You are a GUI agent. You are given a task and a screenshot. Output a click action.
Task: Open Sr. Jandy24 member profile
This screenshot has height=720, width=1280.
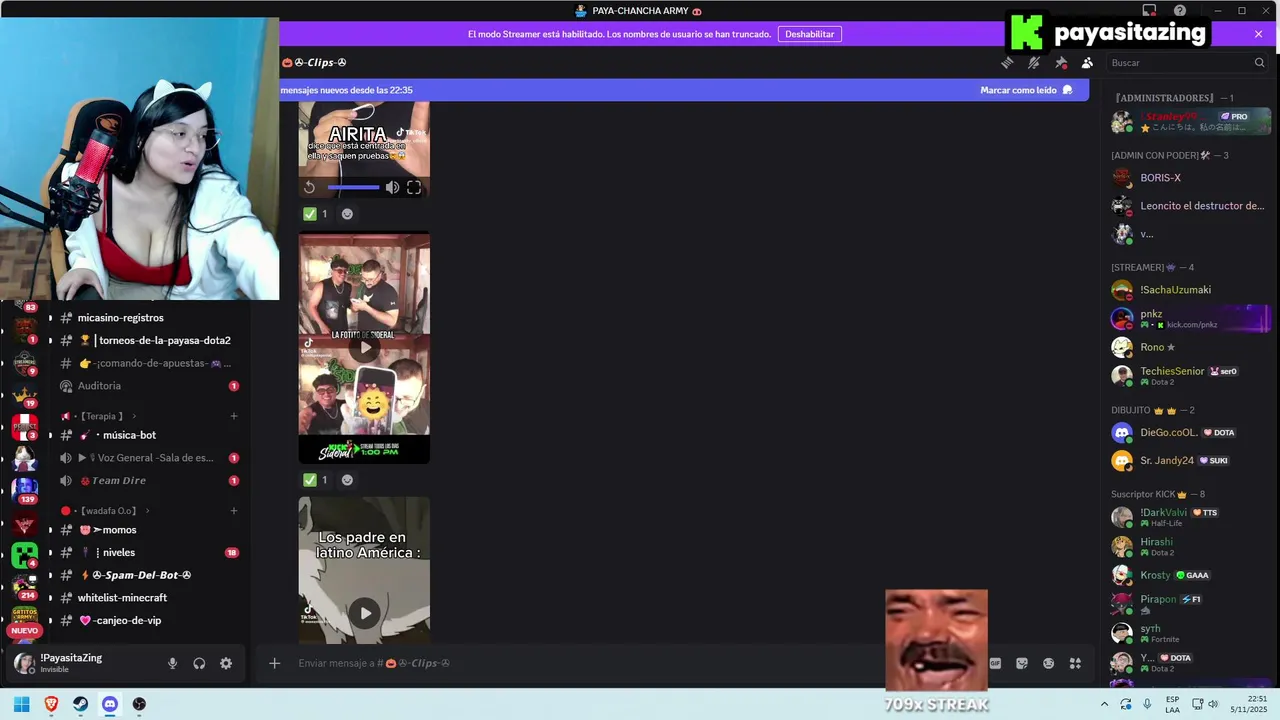(1189, 461)
